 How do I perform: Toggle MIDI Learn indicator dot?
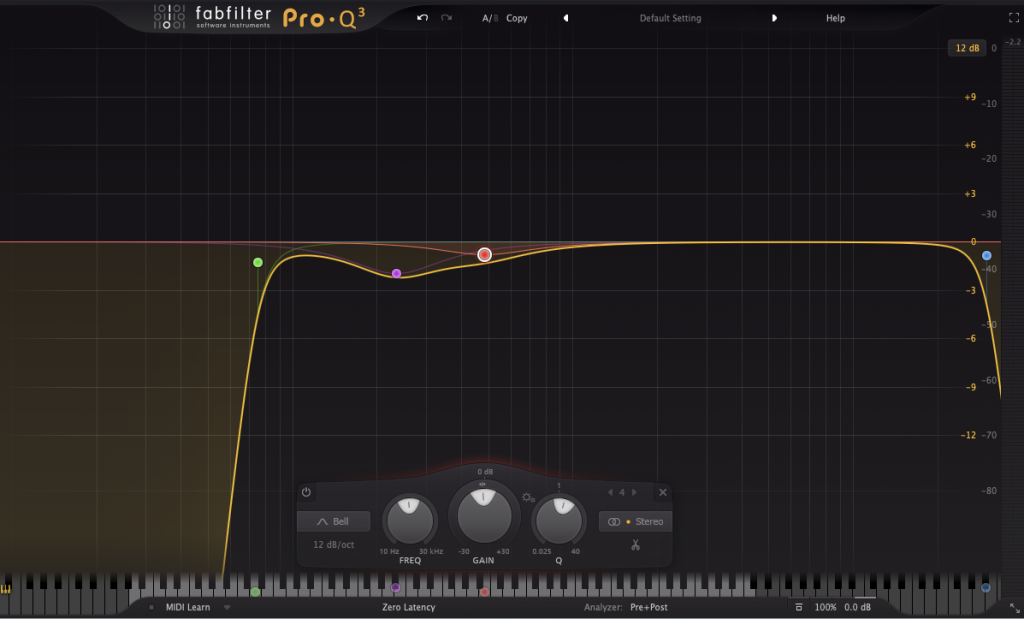[x=152, y=607]
